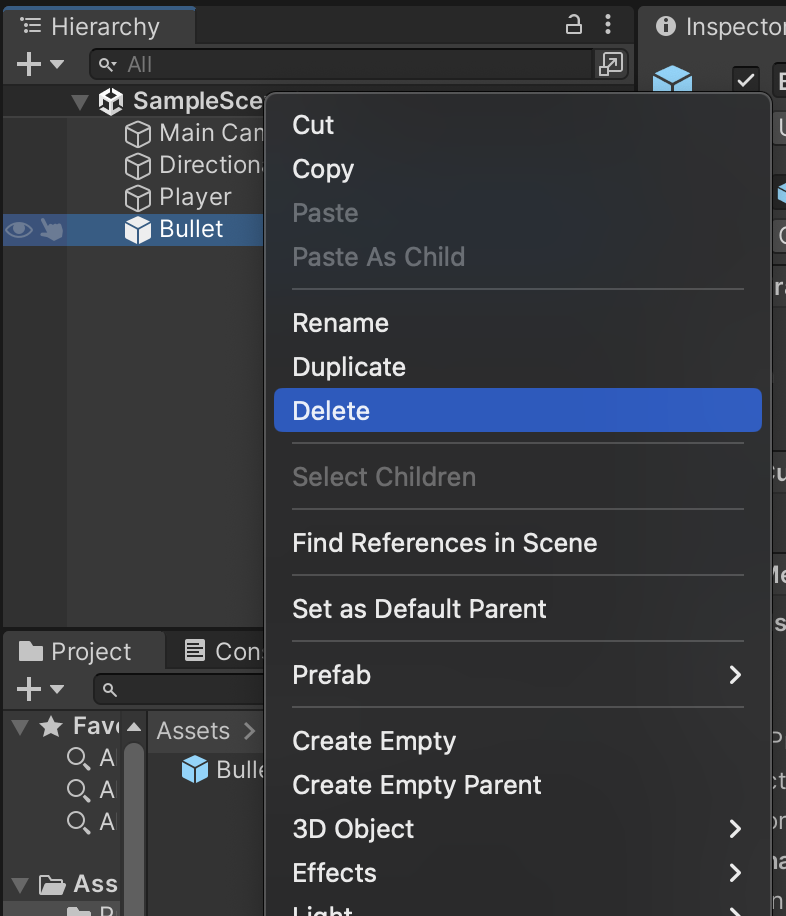Image resolution: width=786 pixels, height=916 pixels.
Task: Open the Hierarchy plus create dropdown
Action: 40,64
